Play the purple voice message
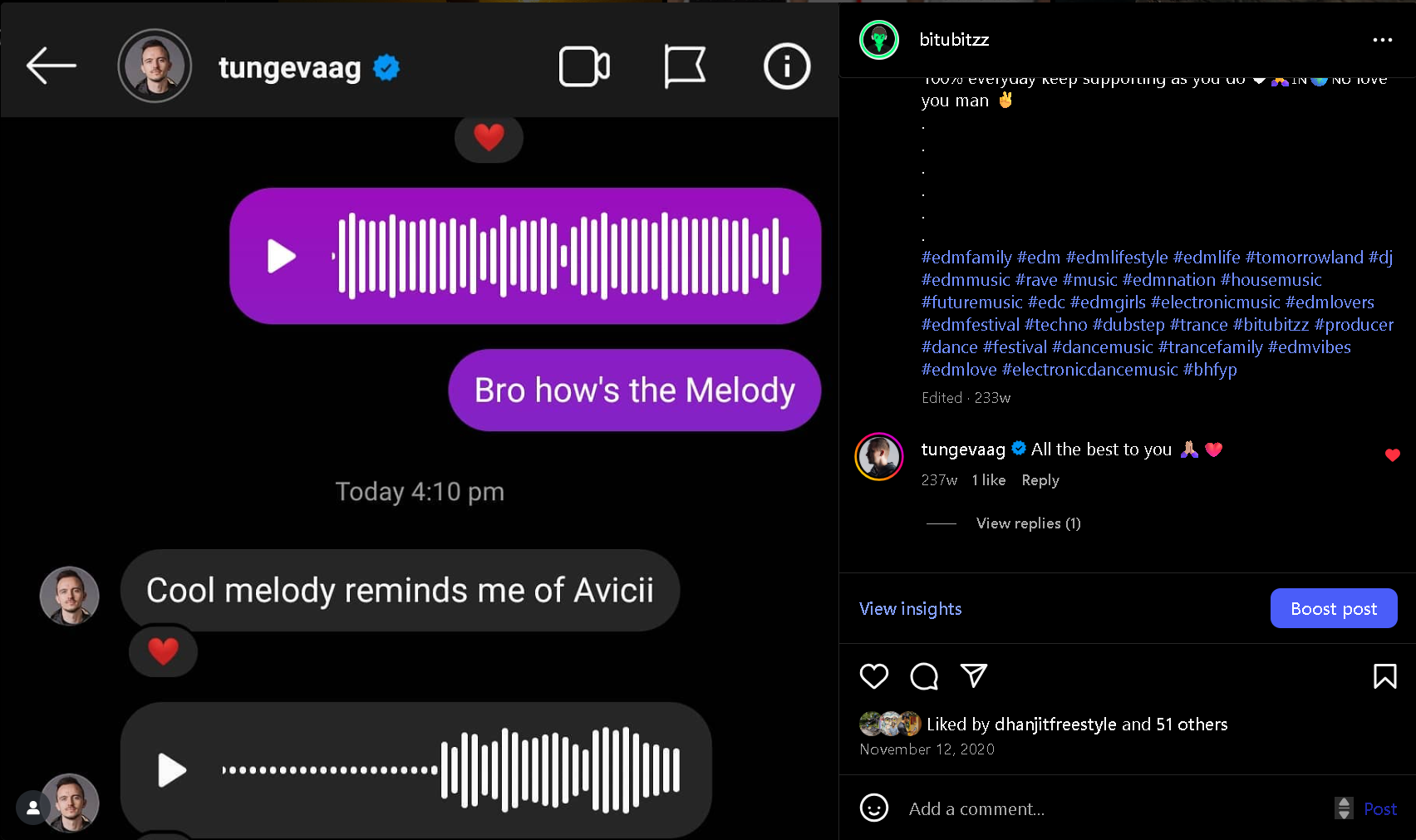This screenshot has height=840, width=1416. [282, 256]
